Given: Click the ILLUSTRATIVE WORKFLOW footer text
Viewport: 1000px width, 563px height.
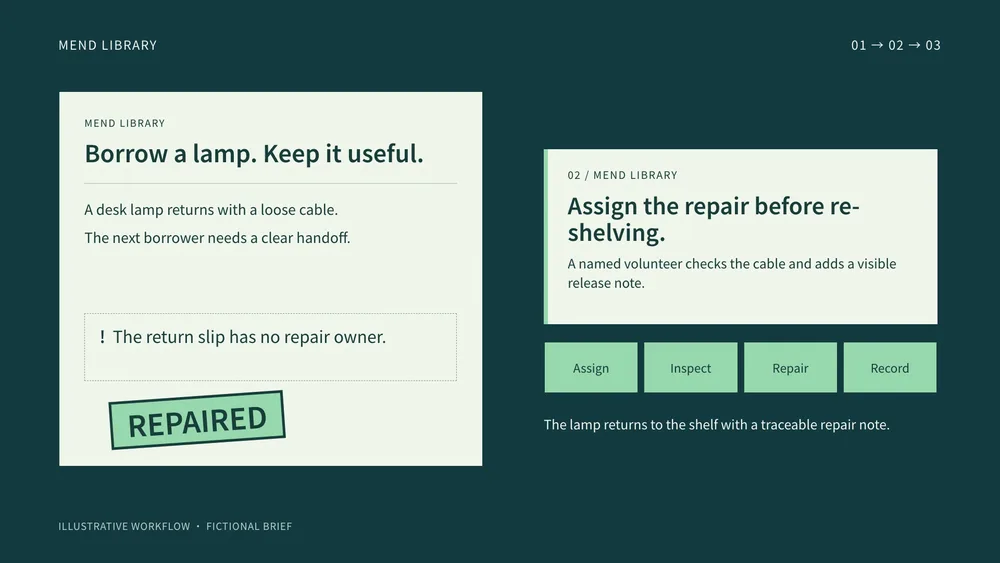Looking at the screenshot, I should (124, 526).
